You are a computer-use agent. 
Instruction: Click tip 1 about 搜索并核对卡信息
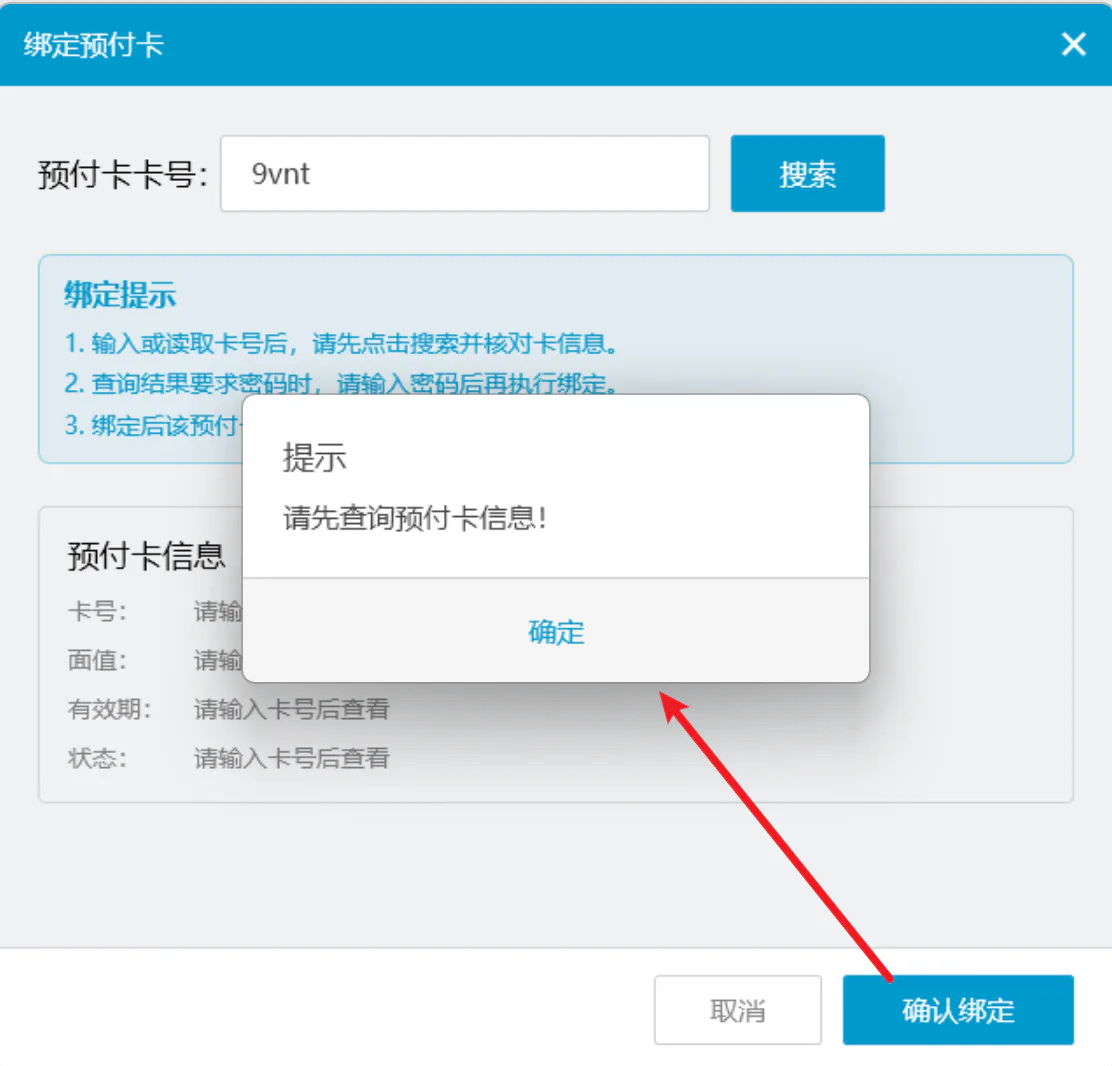(341, 344)
